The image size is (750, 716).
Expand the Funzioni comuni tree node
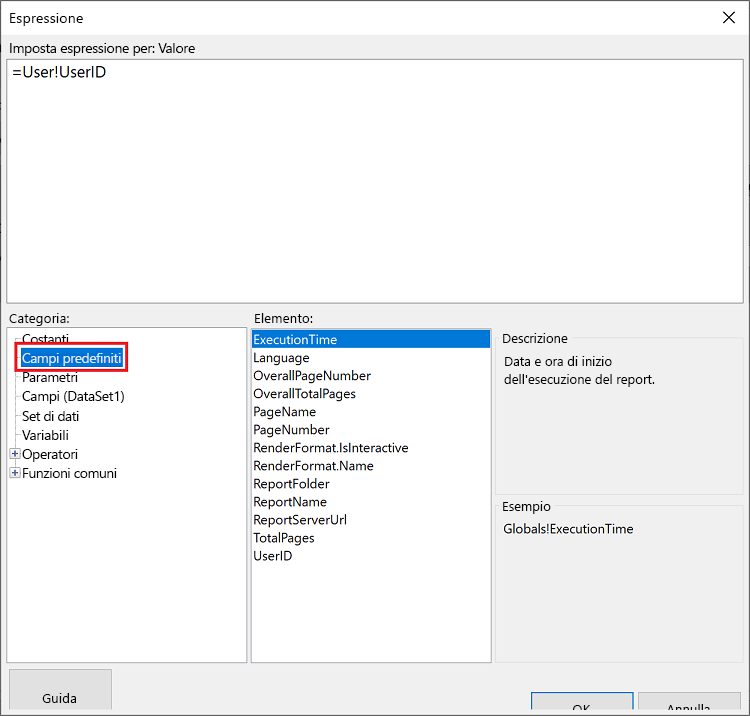point(15,473)
